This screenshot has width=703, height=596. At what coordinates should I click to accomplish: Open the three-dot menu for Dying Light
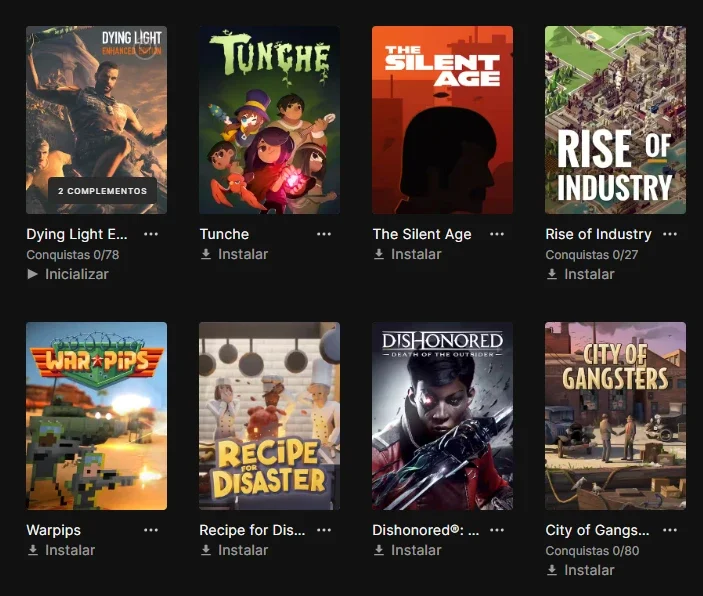(151, 234)
